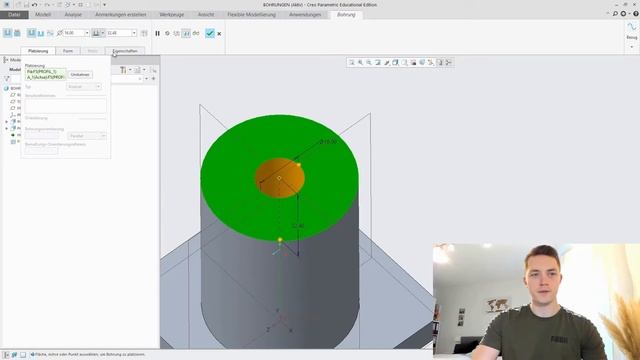Select the simple hole type icon
The height and width of the screenshot is (360, 640).
pyautogui.click(x=7, y=33)
